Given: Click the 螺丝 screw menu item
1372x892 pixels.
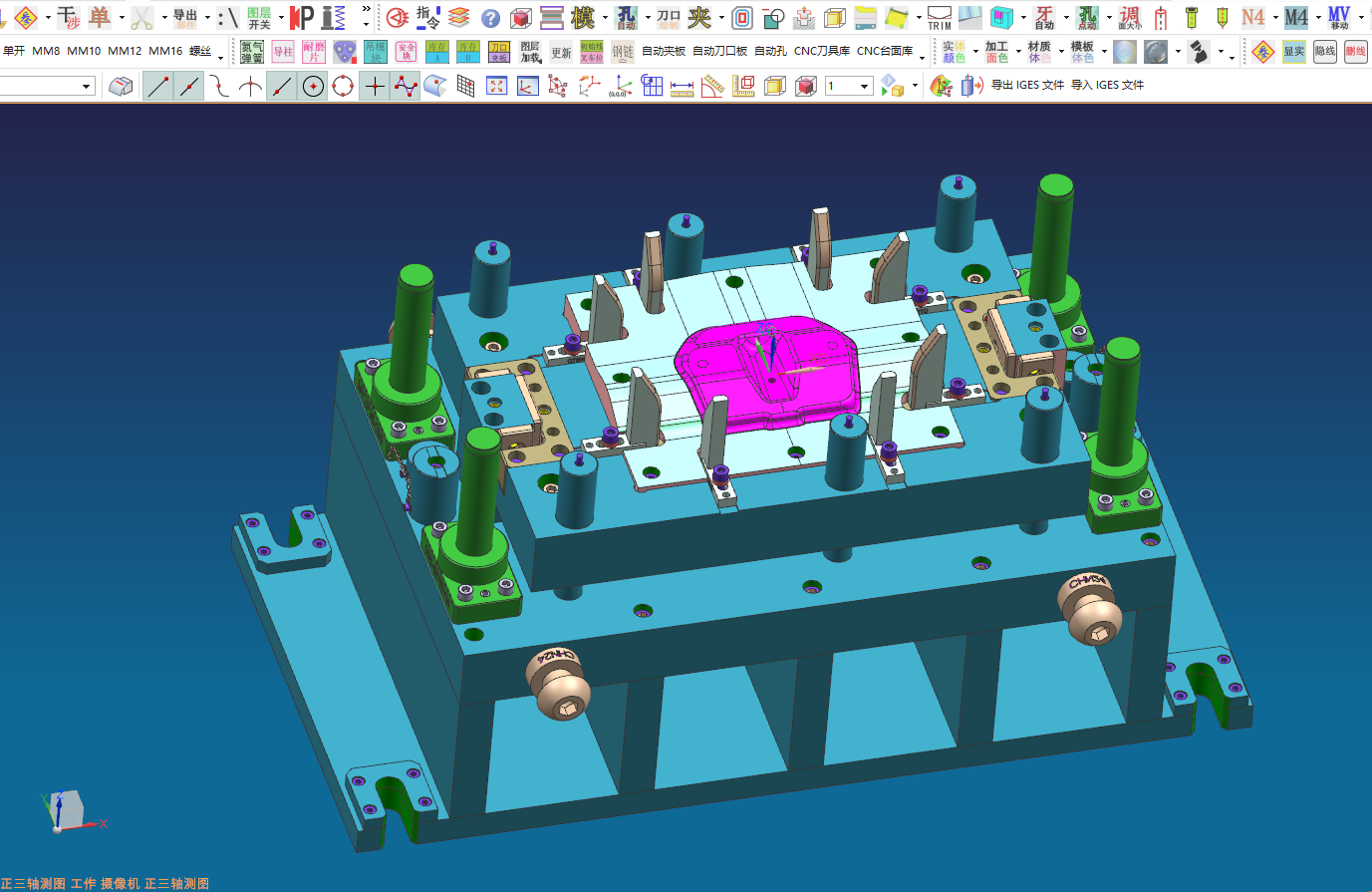Looking at the screenshot, I should click(x=200, y=51).
